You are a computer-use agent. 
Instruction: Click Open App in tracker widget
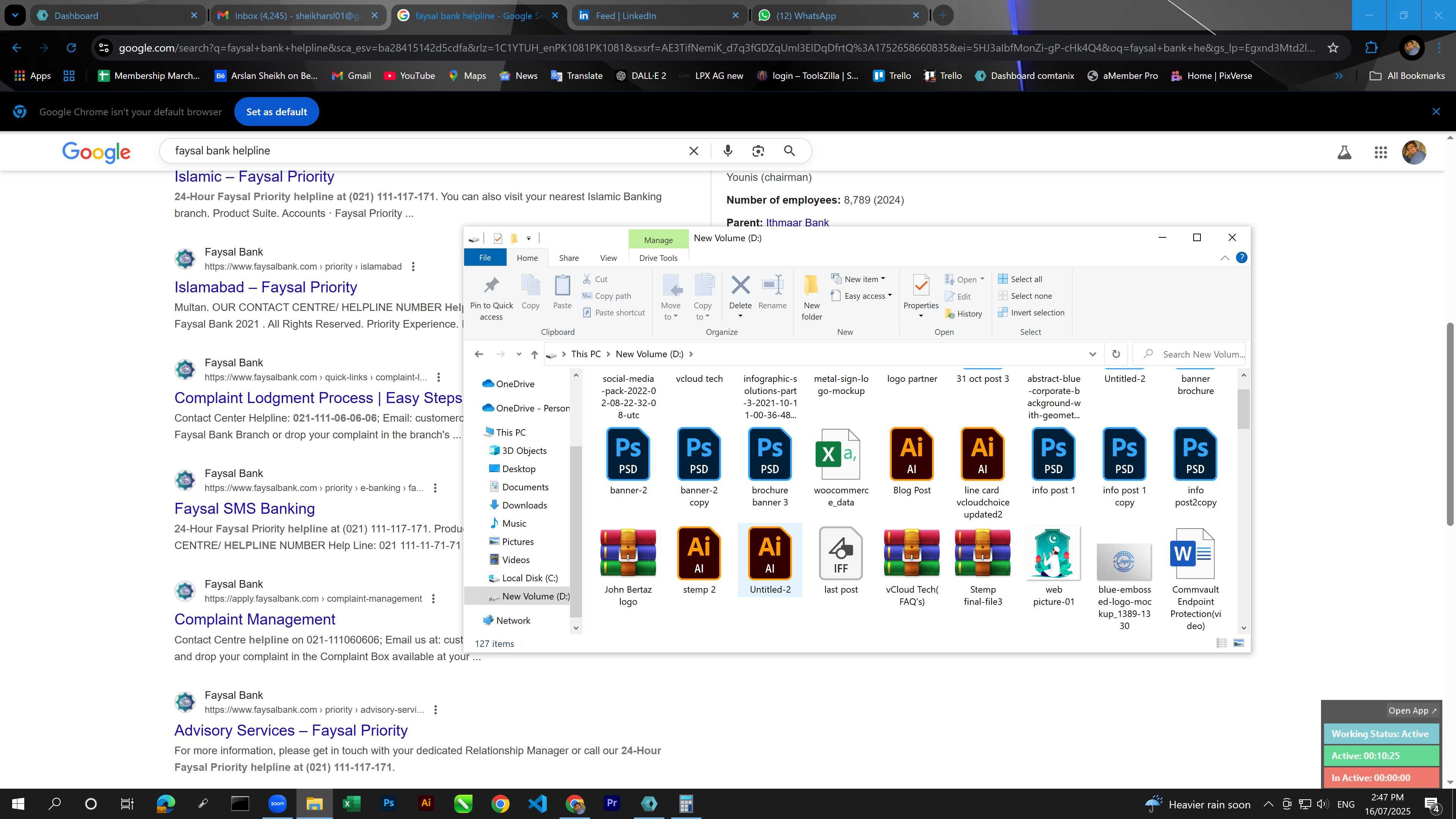point(1412,711)
